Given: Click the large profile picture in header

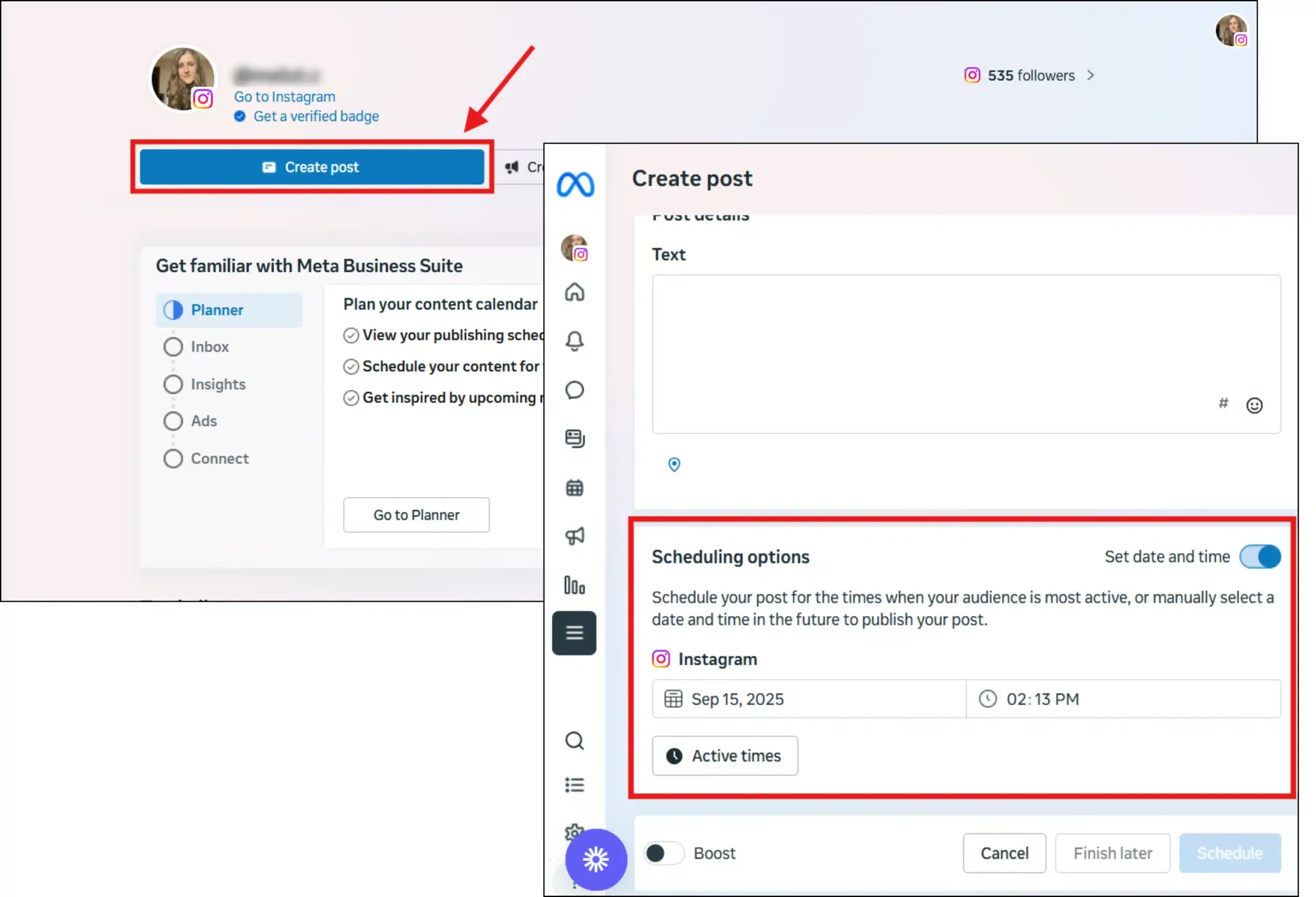Looking at the screenshot, I should coord(183,79).
